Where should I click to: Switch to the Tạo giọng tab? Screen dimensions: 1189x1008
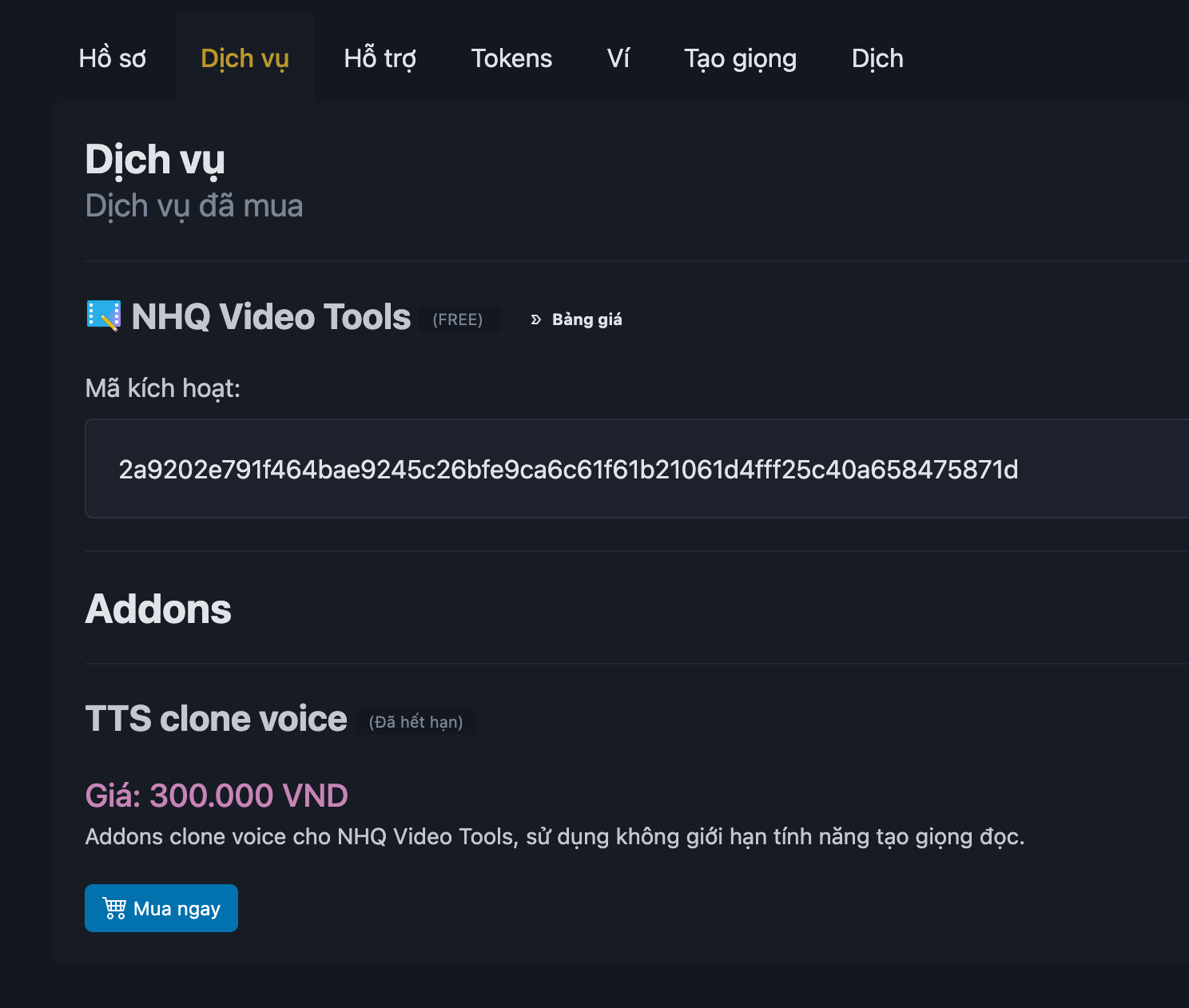(740, 58)
